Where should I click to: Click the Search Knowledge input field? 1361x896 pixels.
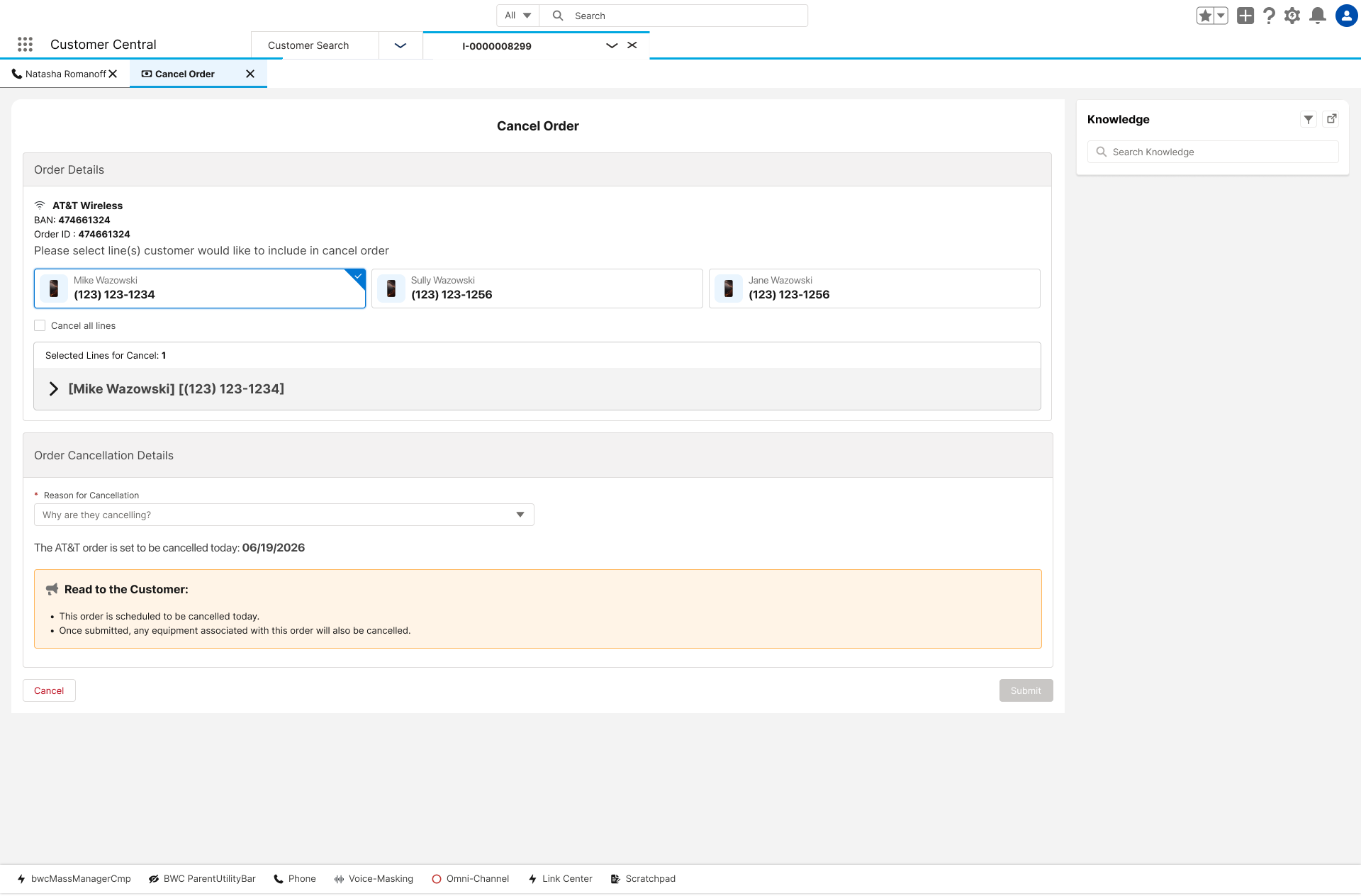[1213, 152]
